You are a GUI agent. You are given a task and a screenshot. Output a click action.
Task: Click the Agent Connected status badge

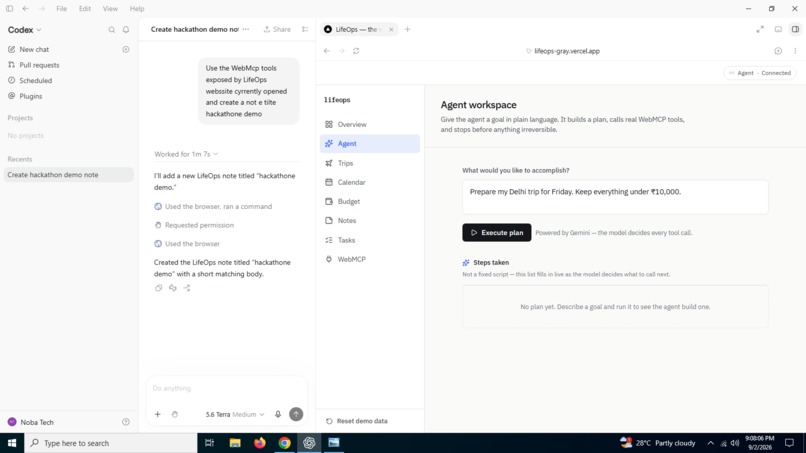(x=760, y=73)
